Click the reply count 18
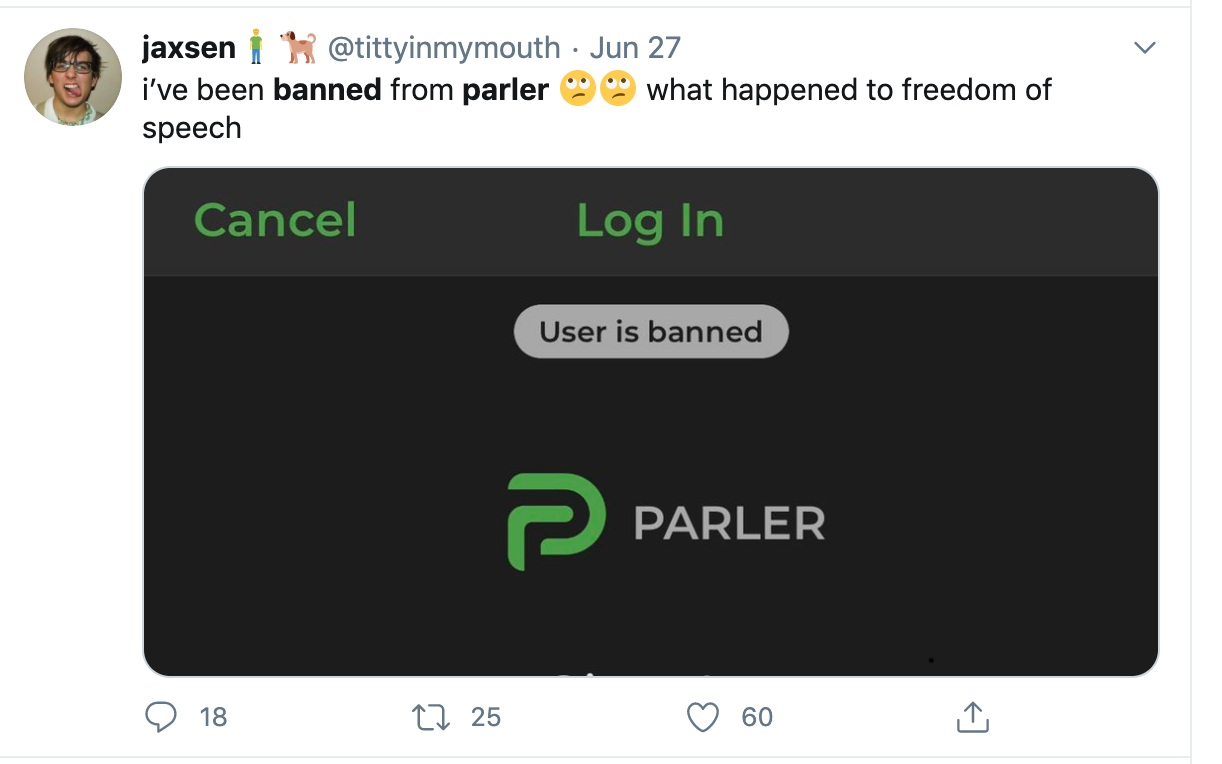1222x764 pixels. [214, 717]
